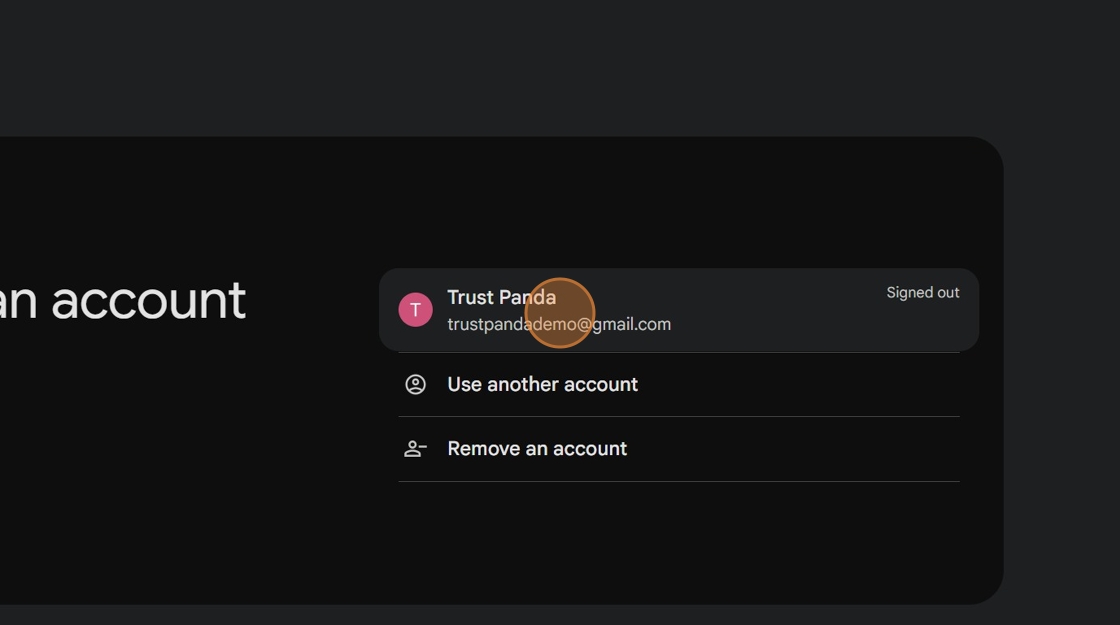The width and height of the screenshot is (1120, 625).
Task: Click the pink T avatar icon
Action: pos(415,310)
